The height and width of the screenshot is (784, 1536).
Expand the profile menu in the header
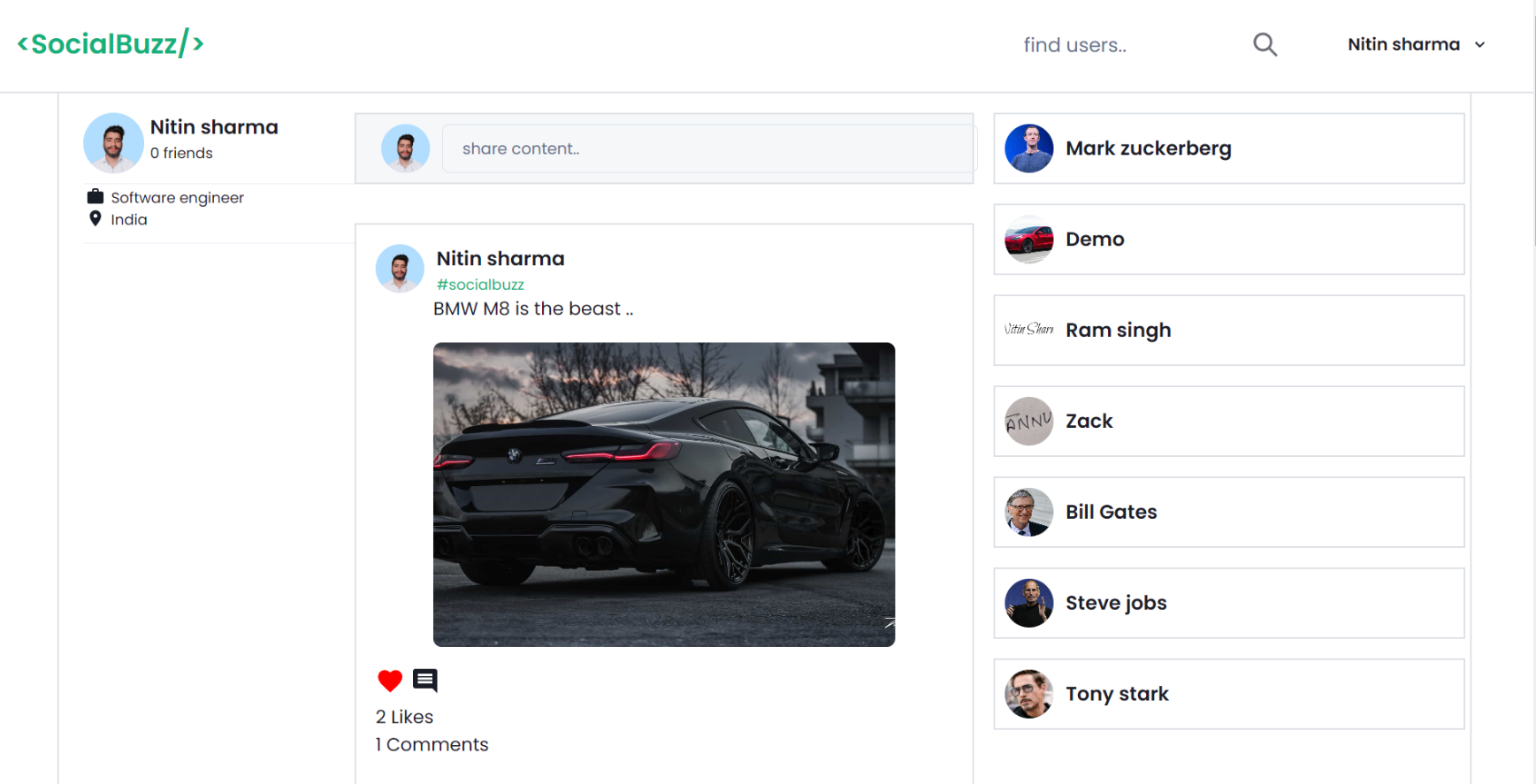[1479, 44]
